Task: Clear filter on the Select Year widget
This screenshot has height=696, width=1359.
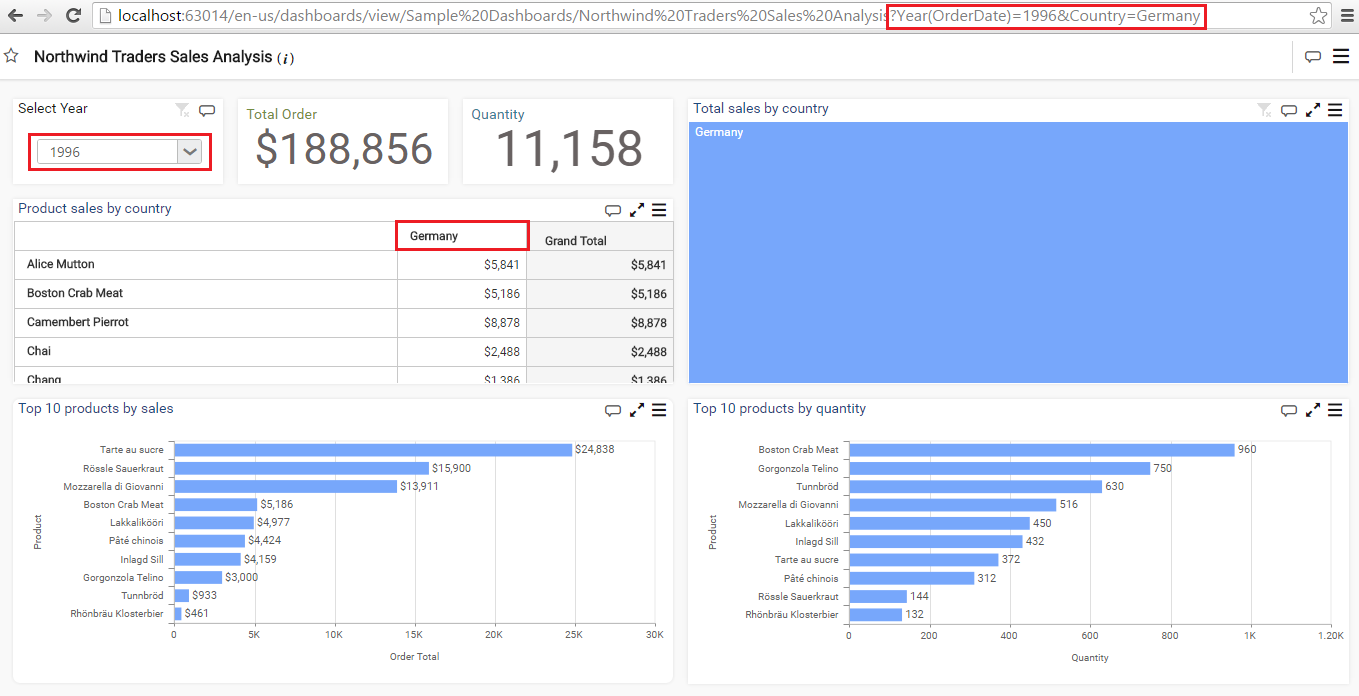Action: (x=182, y=110)
